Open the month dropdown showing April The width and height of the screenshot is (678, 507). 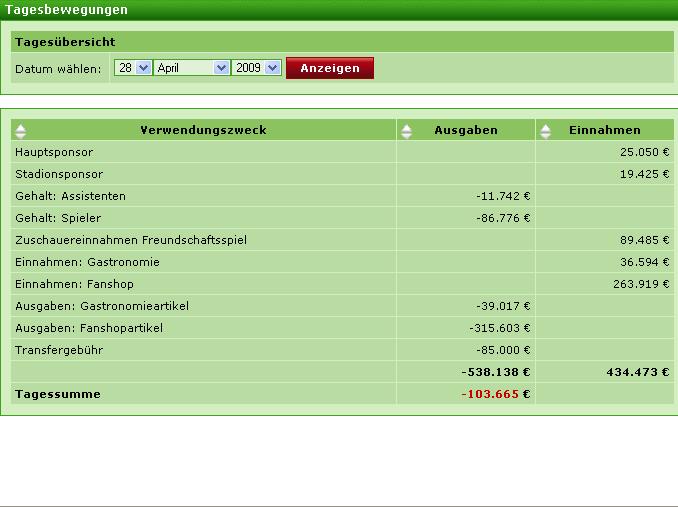point(192,68)
